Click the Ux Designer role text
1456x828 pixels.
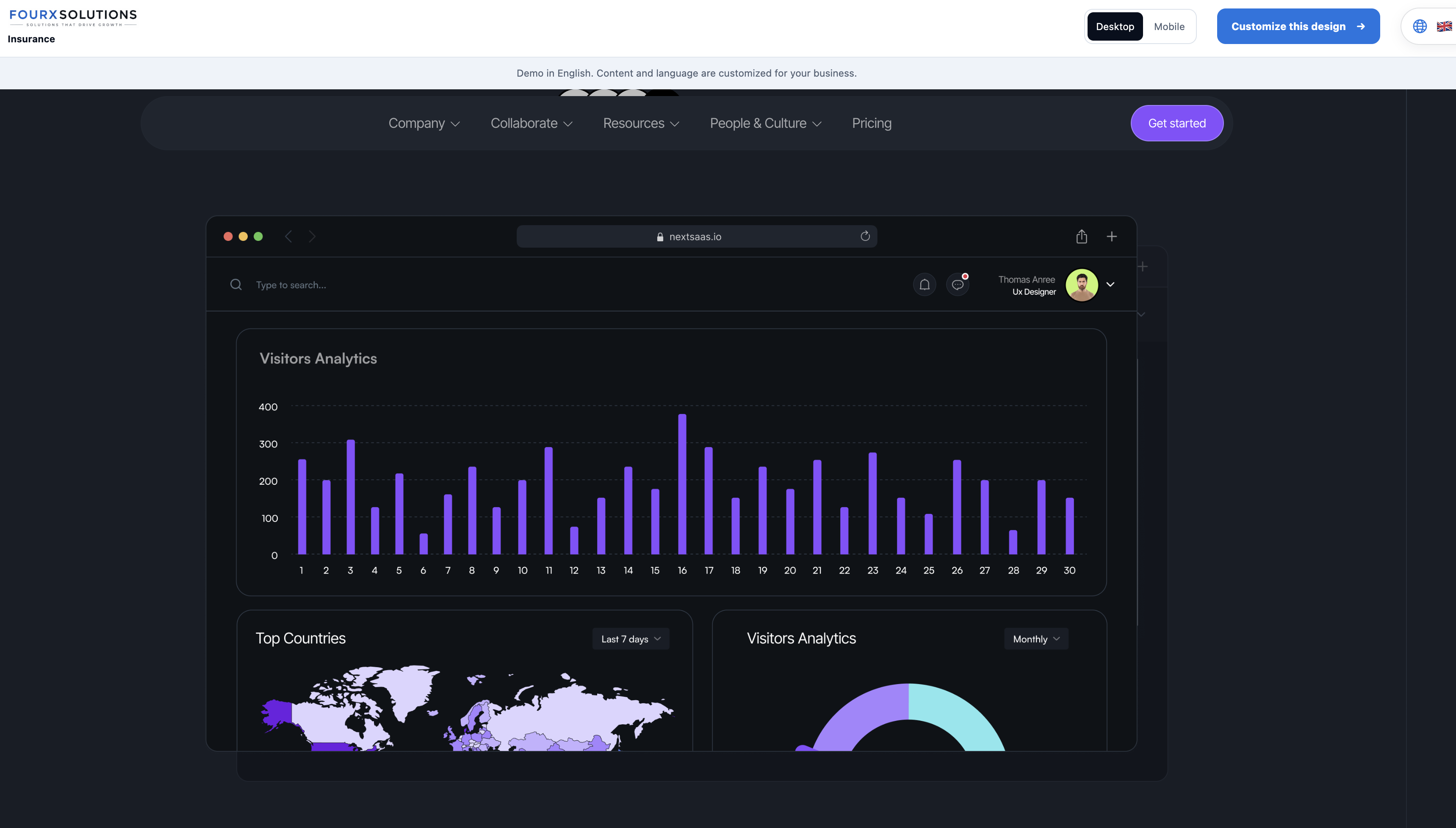[1034, 292]
